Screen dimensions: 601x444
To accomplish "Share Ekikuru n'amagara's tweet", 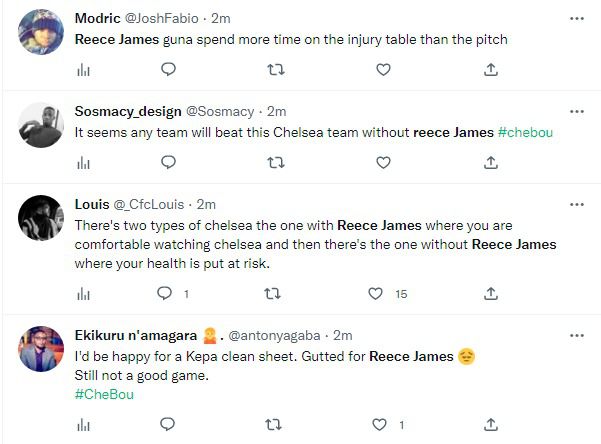I will [491, 425].
